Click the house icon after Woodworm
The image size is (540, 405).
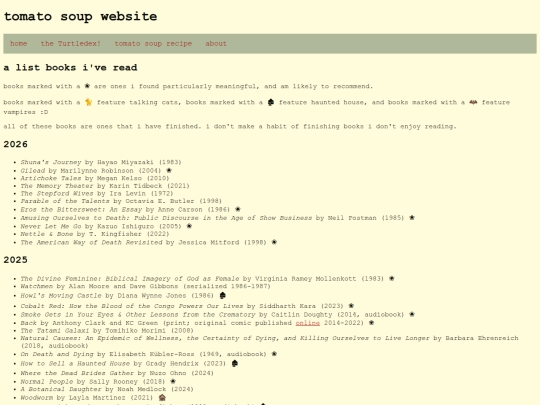click(162, 398)
